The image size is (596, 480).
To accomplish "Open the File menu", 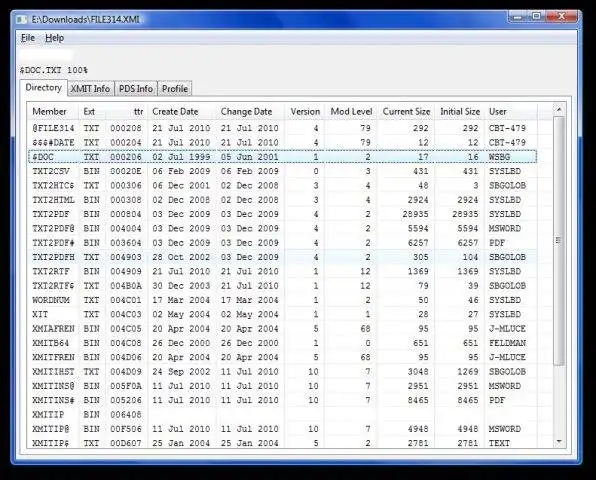I will pyautogui.click(x=28, y=38).
